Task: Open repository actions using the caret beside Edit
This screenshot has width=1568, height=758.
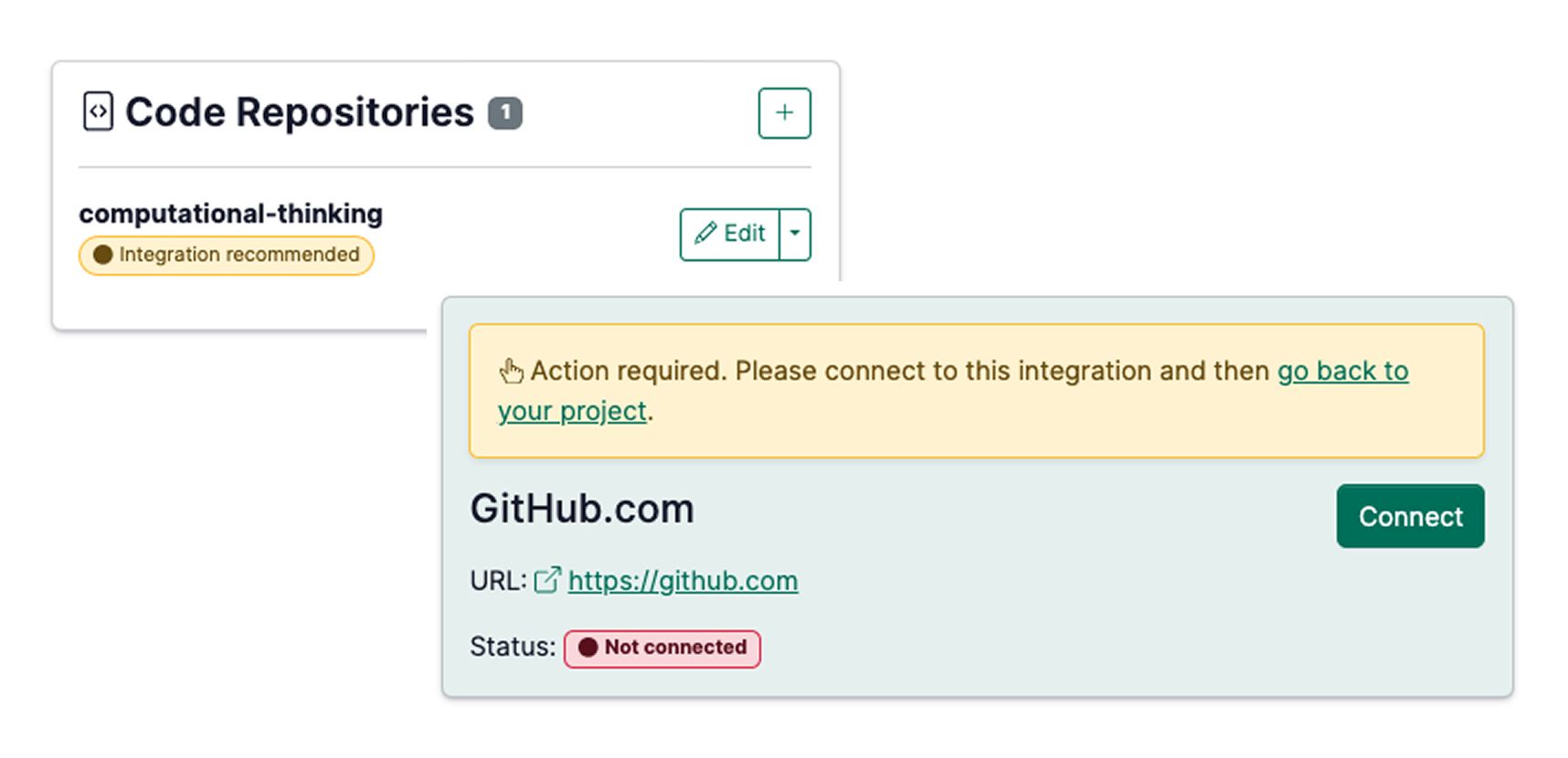Action: (x=794, y=234)
